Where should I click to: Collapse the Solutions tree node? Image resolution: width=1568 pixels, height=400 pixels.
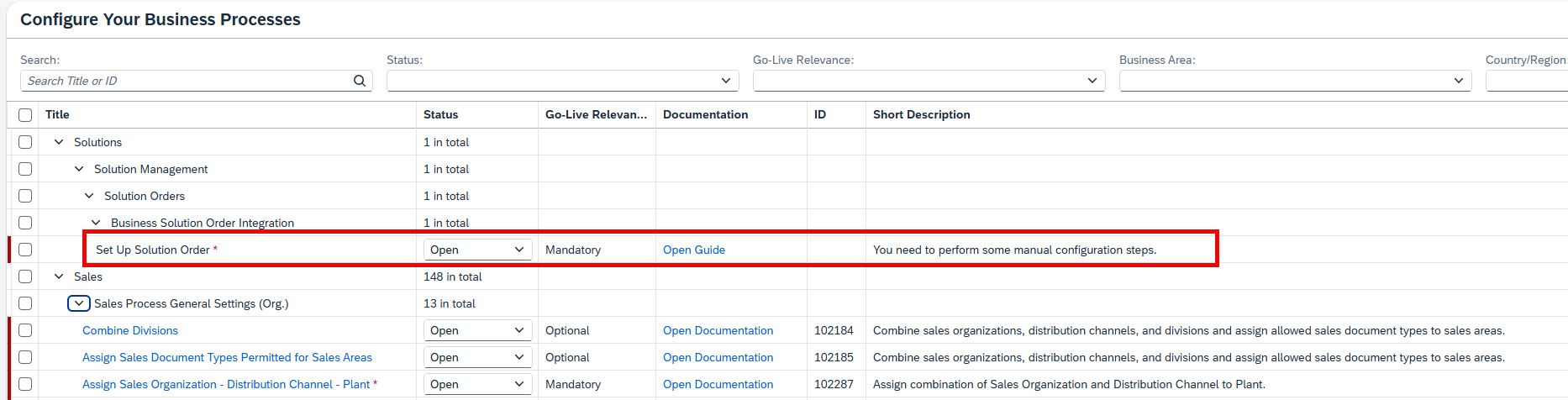pyautogui.click(x=59, y=142)
